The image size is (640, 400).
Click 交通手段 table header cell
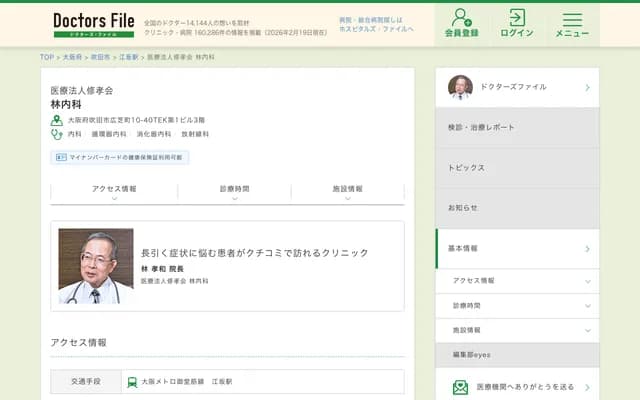(86, 382)
